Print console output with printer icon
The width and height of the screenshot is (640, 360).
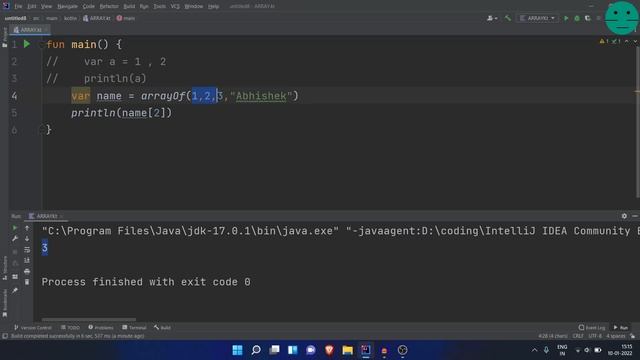27,271
